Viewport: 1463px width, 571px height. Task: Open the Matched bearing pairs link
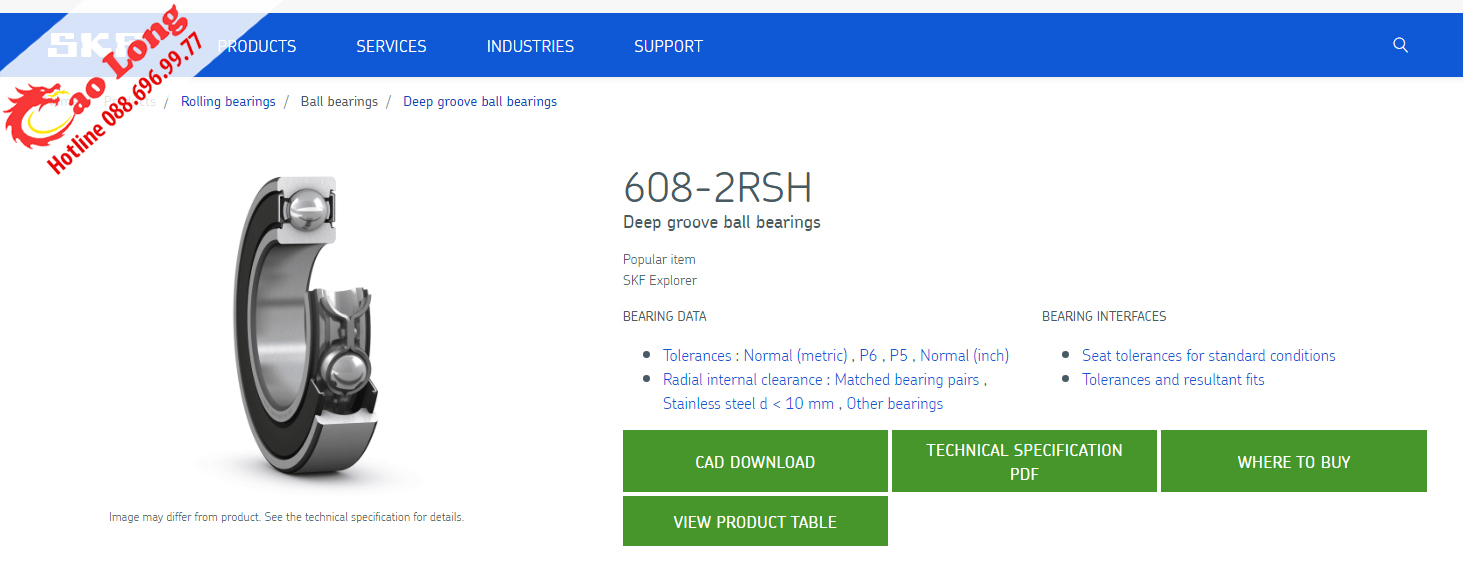coord(907,380)
